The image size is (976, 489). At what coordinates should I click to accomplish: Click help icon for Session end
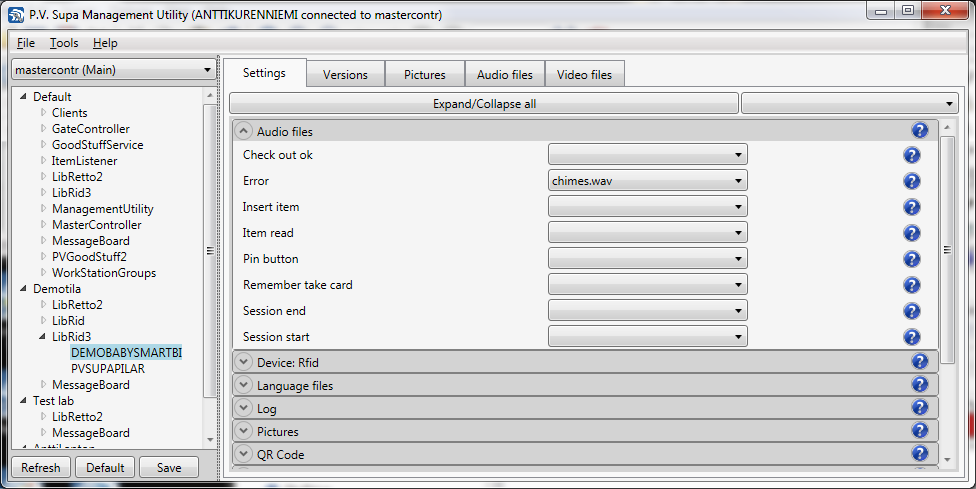[911, 311]
